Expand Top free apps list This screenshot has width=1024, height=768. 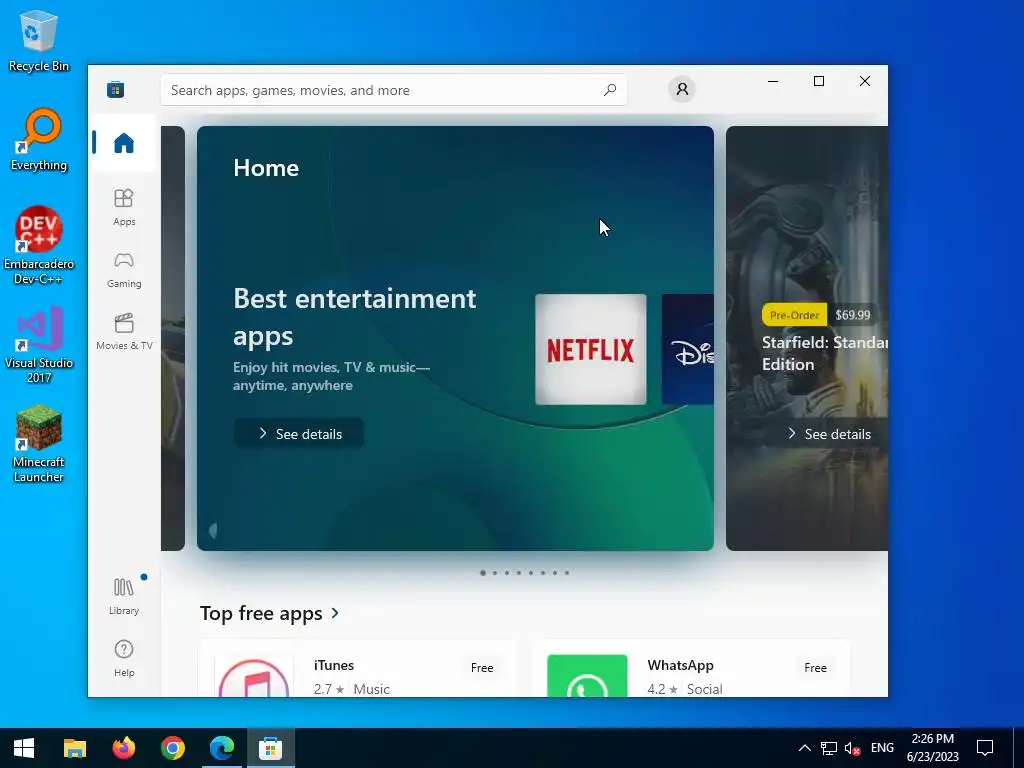coord(270,613)
